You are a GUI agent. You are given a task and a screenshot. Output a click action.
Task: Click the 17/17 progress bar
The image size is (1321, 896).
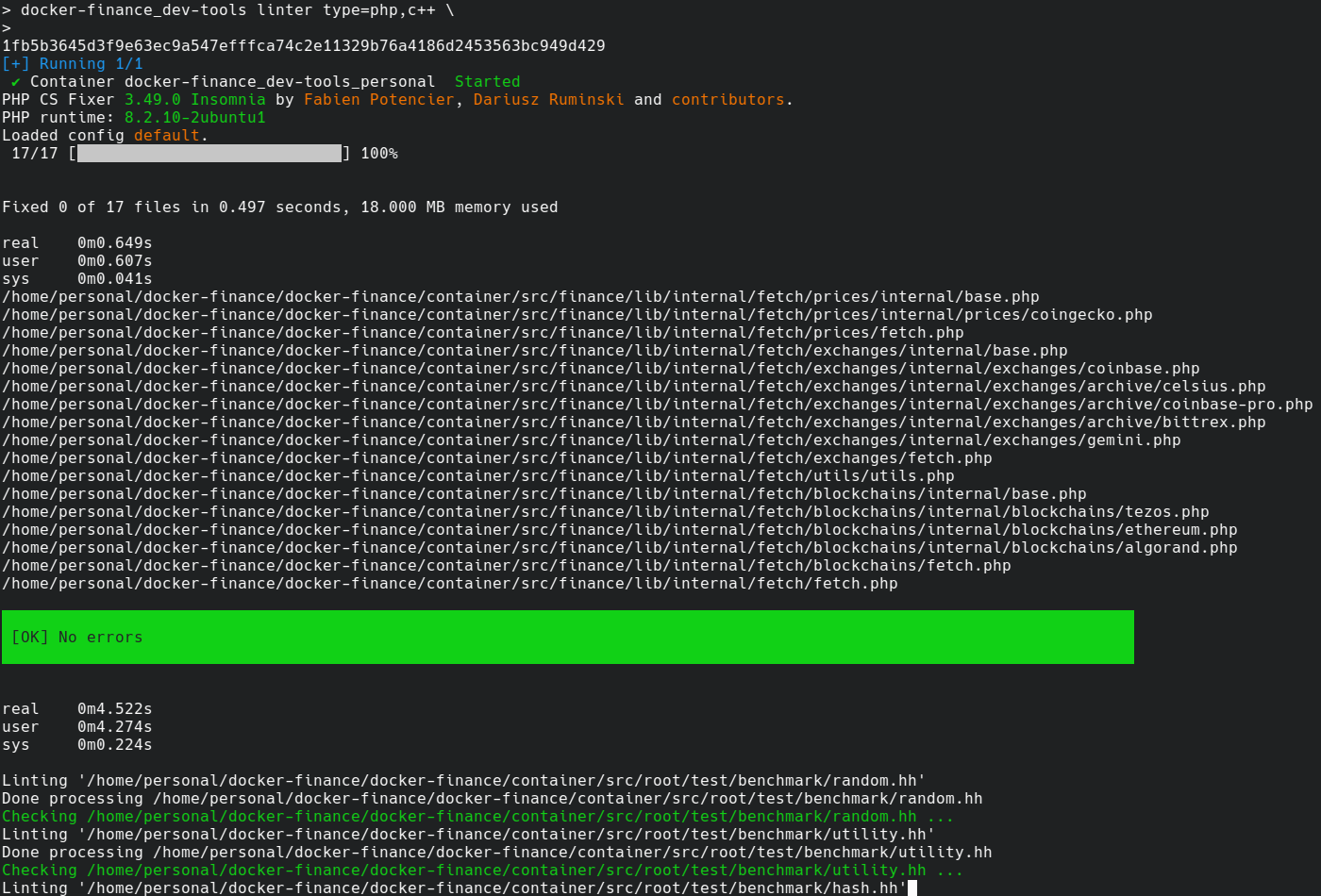tap(209, 154)
